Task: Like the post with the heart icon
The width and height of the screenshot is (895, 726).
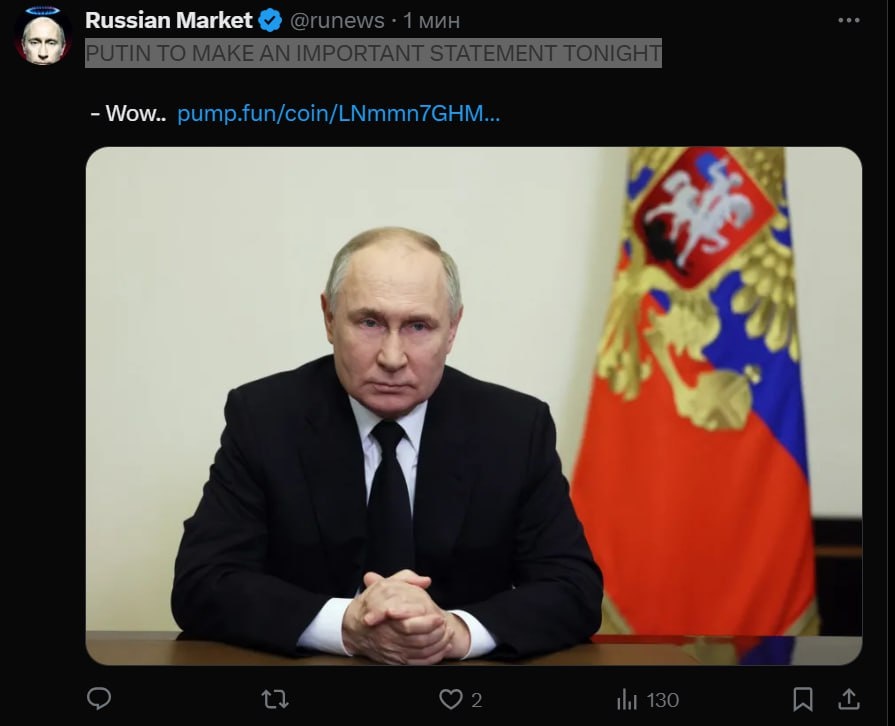Action: (x=450, y=699)
